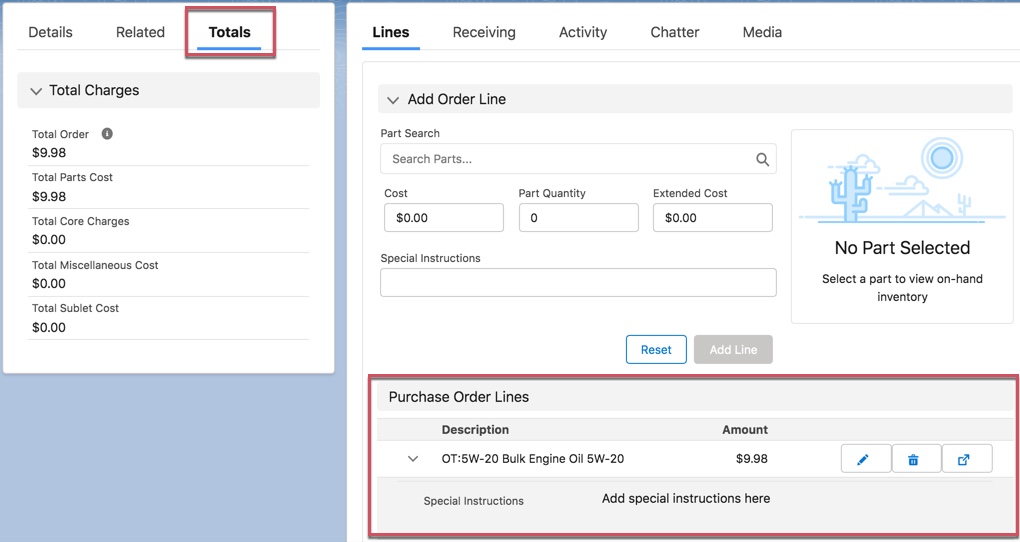This screenshot has width=1020, height=542.
Task: Open the Receiving tab
Action: [484, 32]
